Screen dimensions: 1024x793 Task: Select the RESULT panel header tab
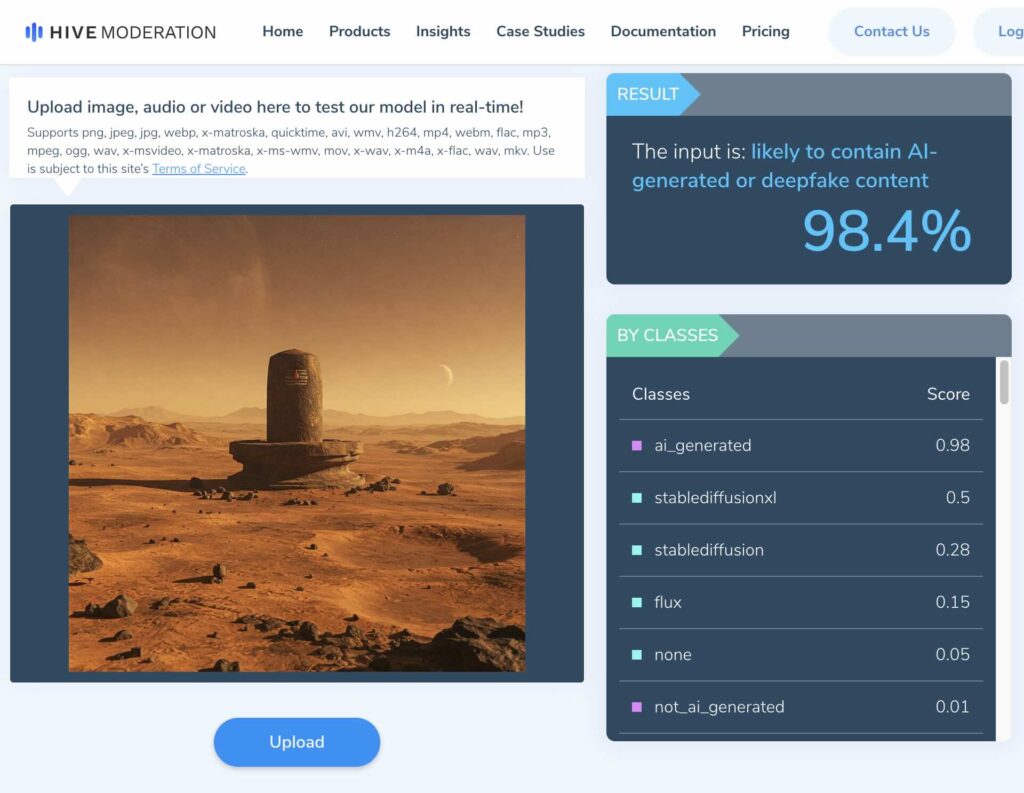[653, 94]
